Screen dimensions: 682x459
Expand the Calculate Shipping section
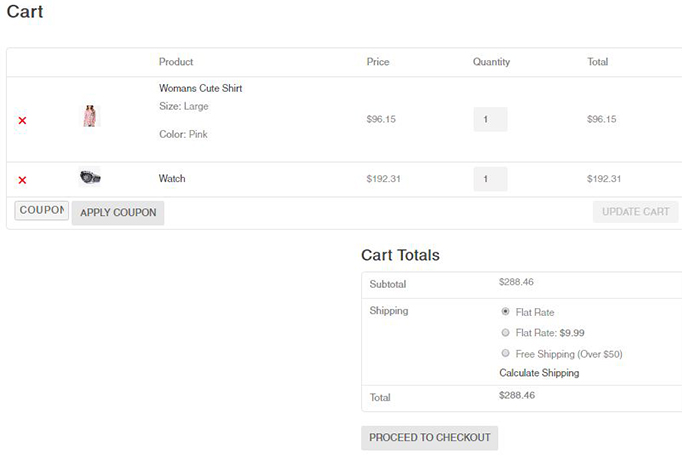click(x=539, y=373)
